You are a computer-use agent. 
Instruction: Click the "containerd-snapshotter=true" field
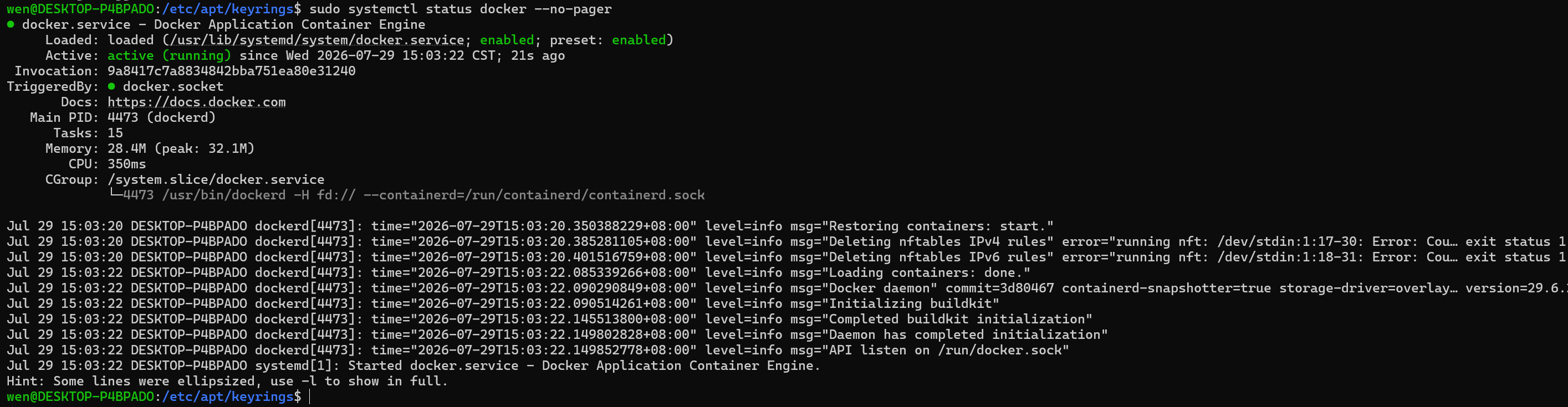point(1166,288)
